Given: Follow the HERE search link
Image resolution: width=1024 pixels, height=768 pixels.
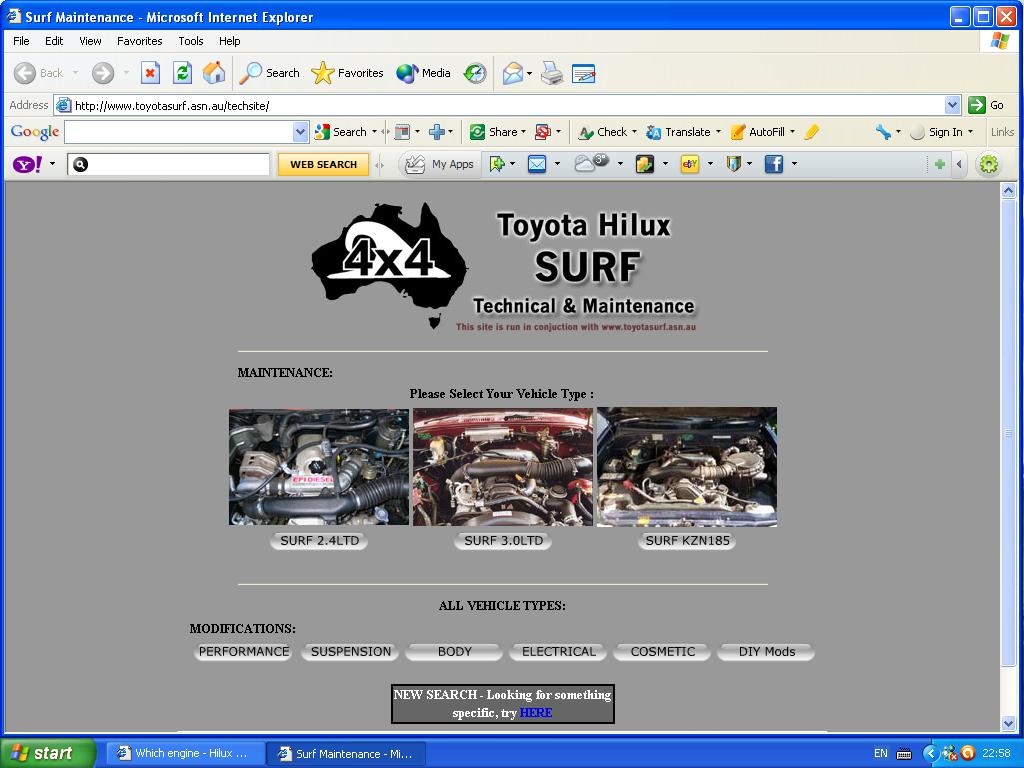Looking at the screenshot, I should click(x=535, y=713).
